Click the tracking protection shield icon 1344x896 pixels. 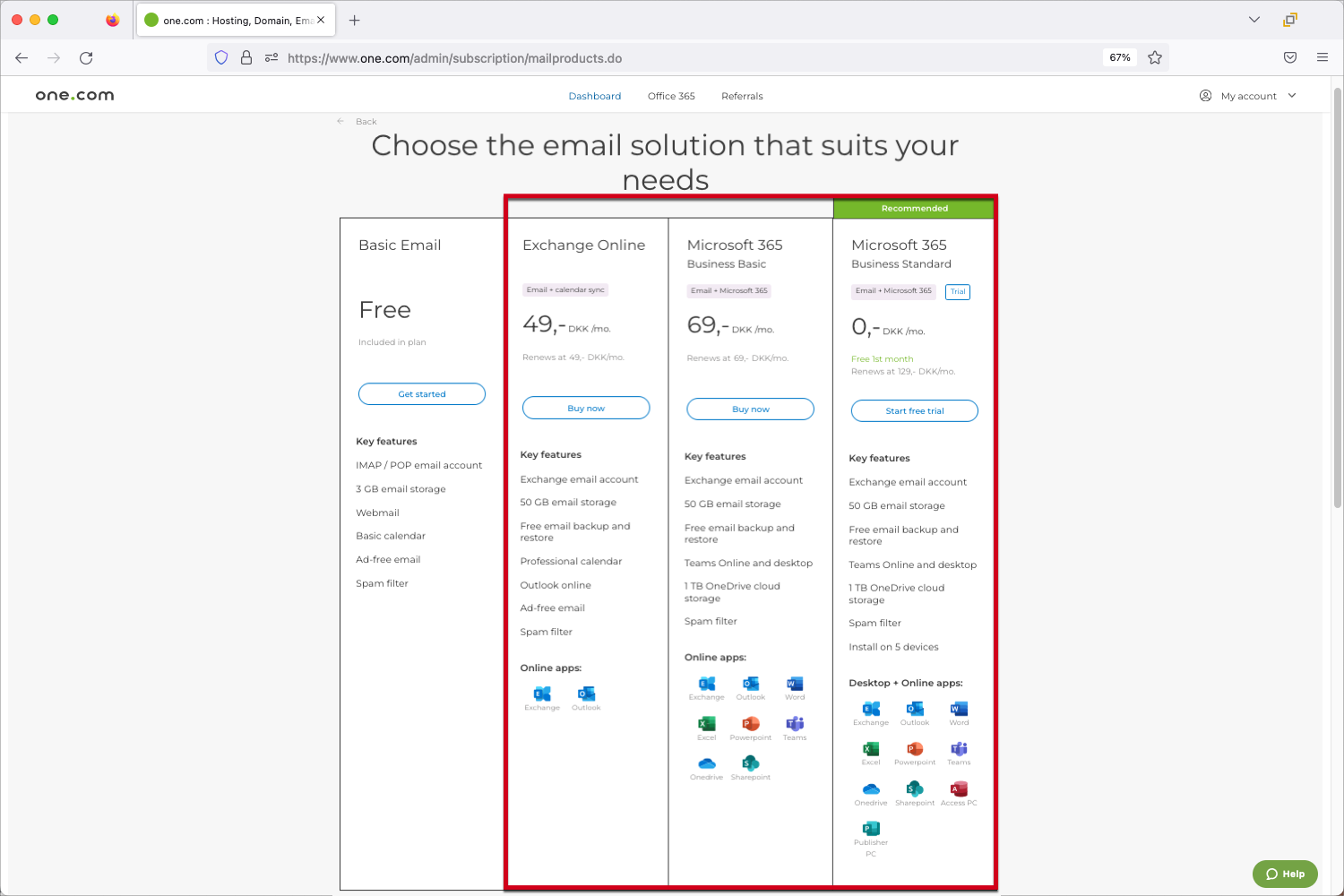[x=221, y=57]
